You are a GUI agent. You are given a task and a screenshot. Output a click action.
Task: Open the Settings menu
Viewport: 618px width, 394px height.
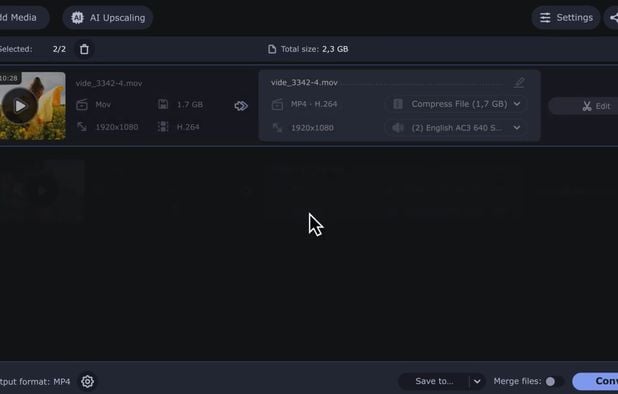(x=566, y=18)
